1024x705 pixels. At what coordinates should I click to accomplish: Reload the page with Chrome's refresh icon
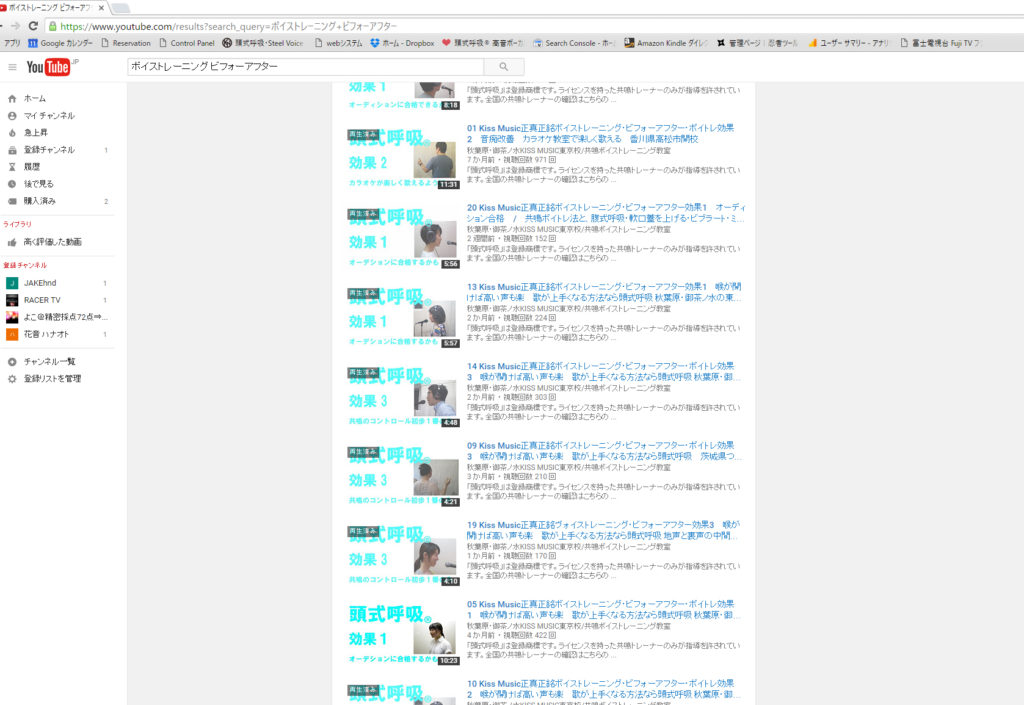coord(33,26)
